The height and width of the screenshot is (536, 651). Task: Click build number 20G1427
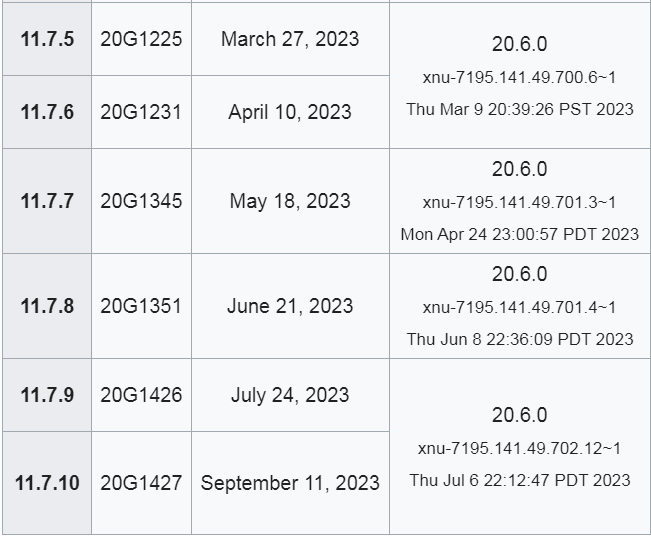[x=141, y=483]
